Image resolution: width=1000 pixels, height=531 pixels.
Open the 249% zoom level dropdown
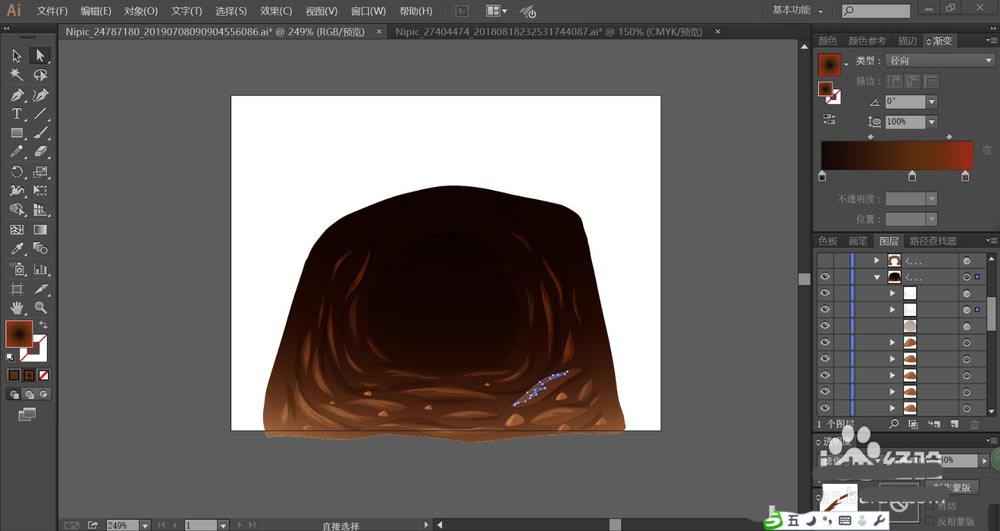[145, 525]
